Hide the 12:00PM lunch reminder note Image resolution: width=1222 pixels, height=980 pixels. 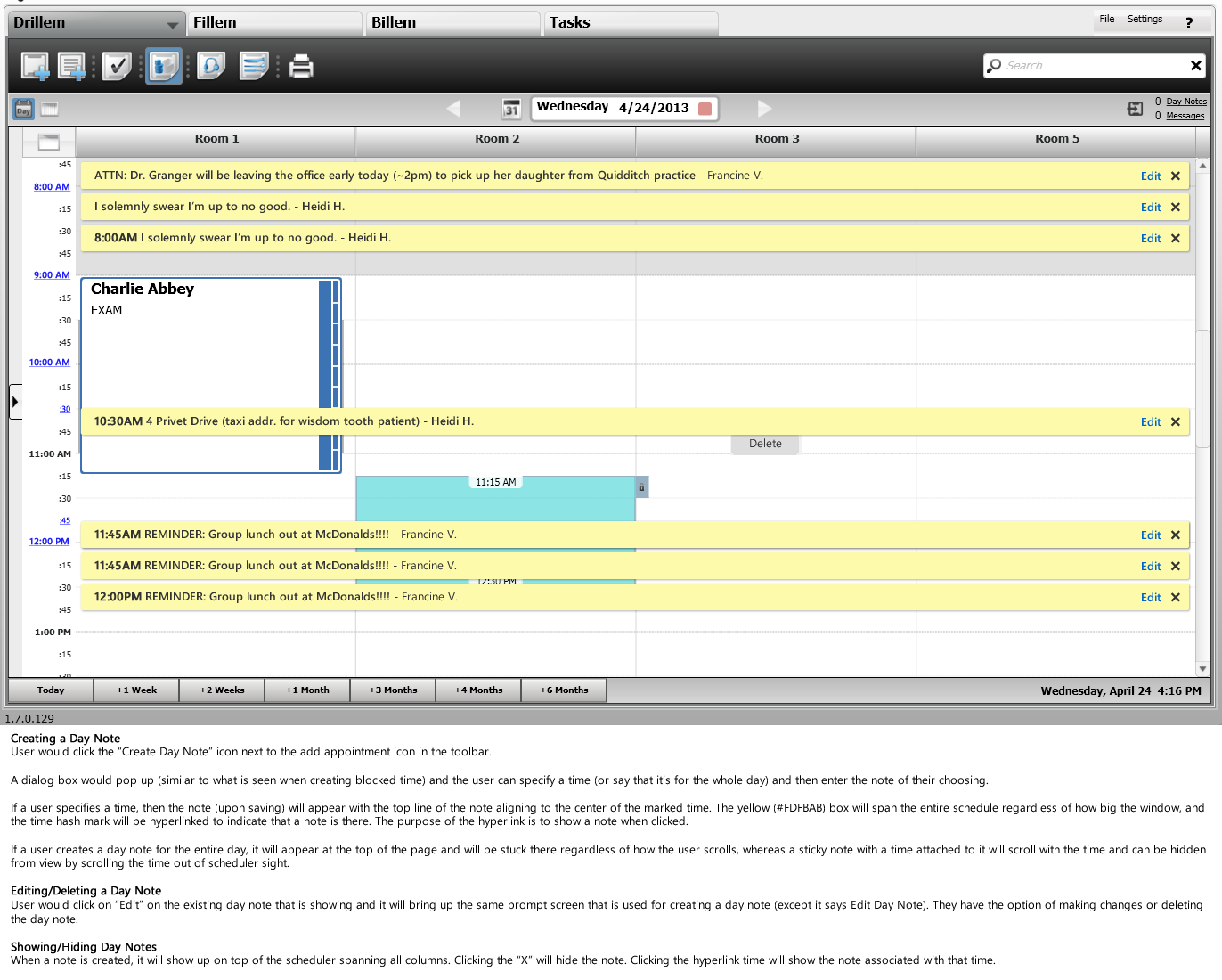tap(1176, 598)
